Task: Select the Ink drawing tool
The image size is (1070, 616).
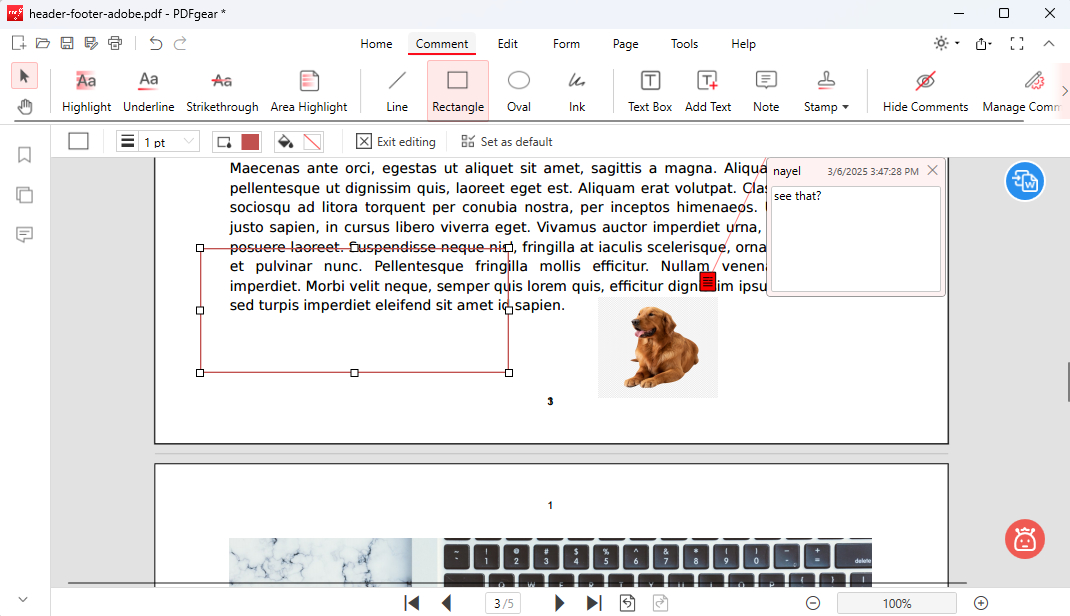Action: click(x=577, y=90)
